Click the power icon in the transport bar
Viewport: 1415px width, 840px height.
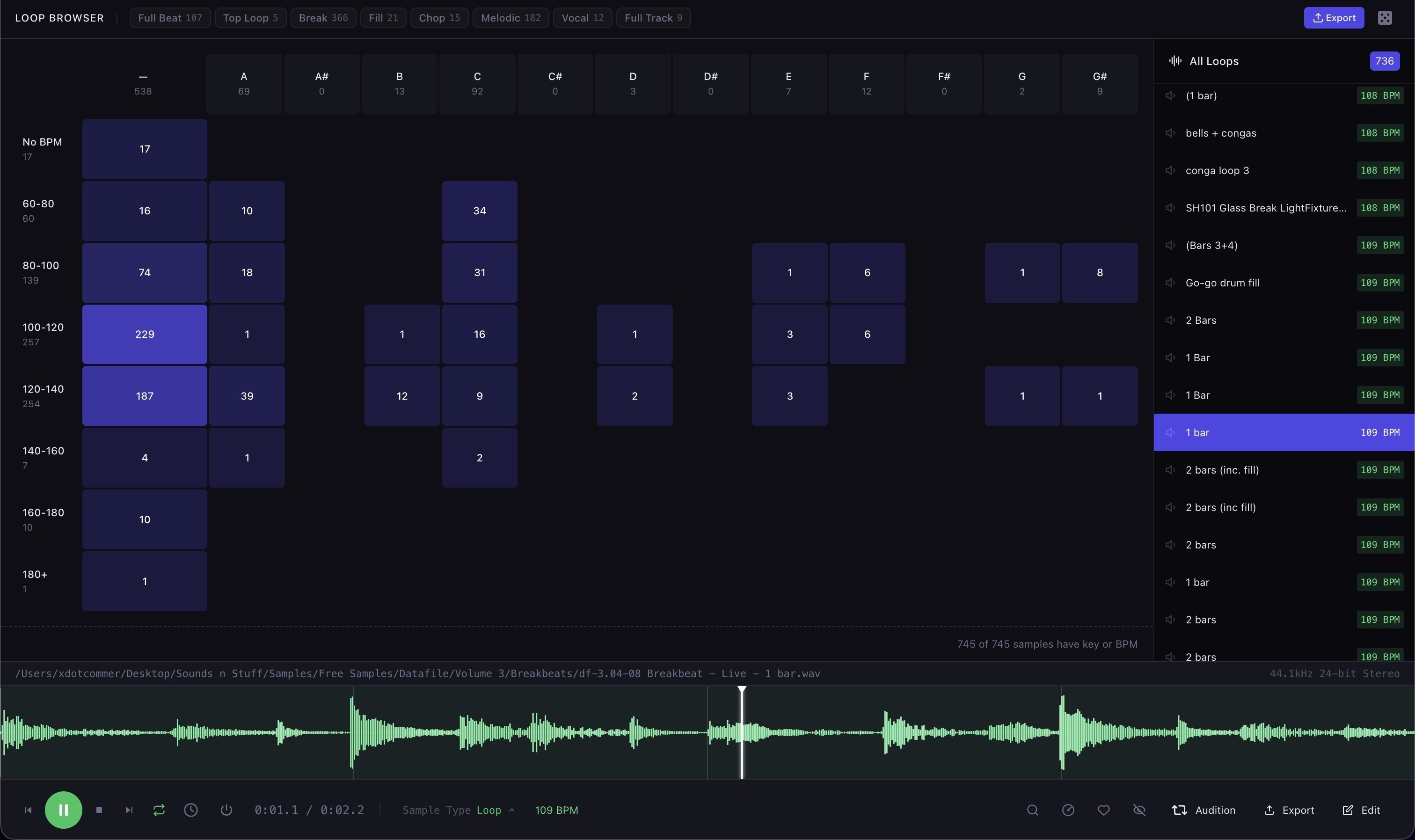(x=226, y=810)
